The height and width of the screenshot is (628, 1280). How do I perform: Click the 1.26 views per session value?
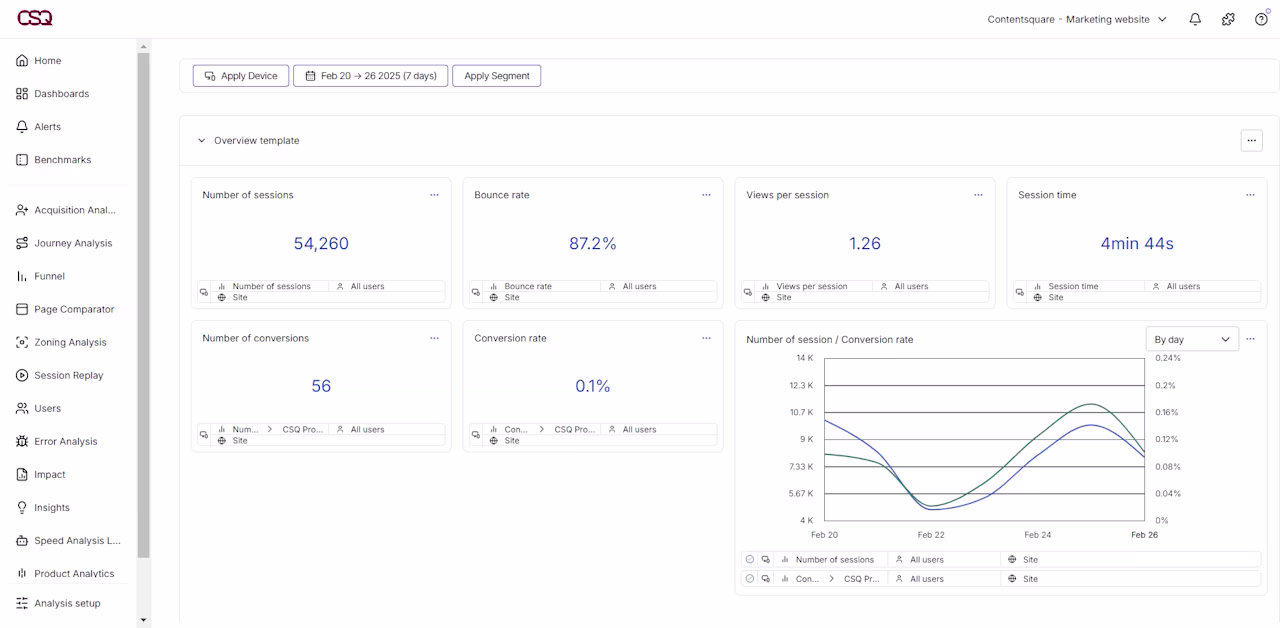tap(865, 243)
